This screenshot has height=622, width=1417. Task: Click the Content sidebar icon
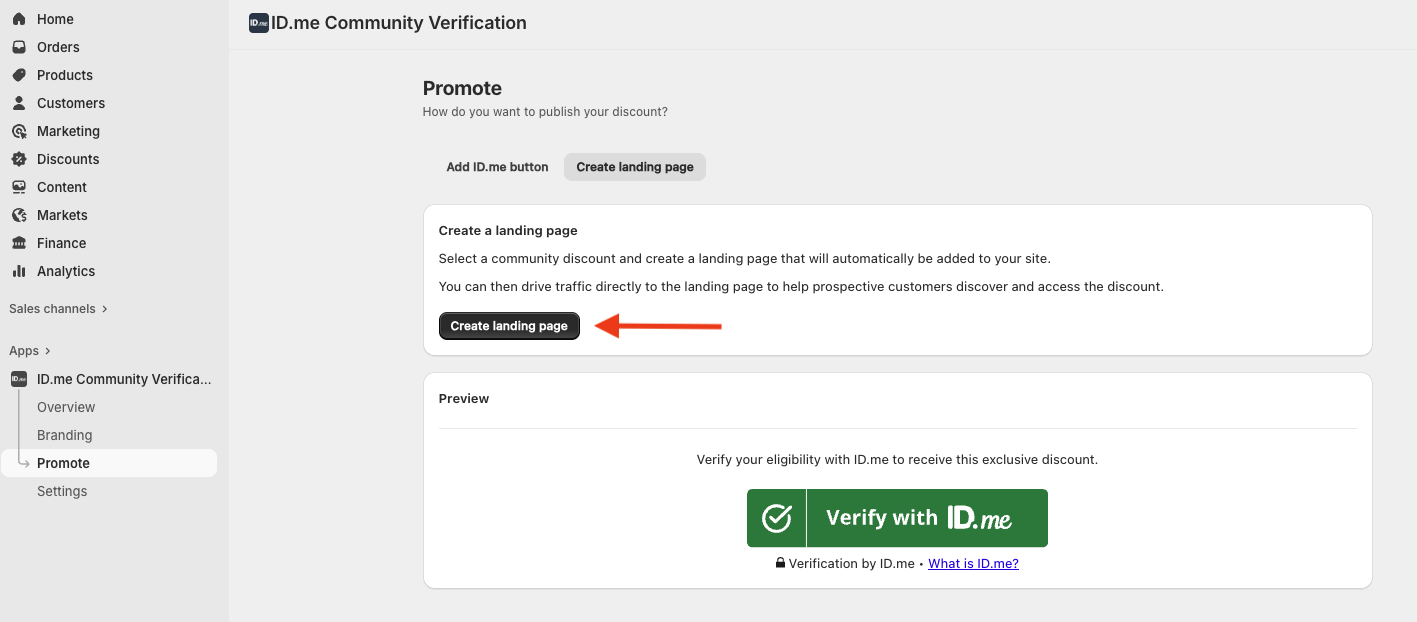pyautogui.click(x=19, y=187)
